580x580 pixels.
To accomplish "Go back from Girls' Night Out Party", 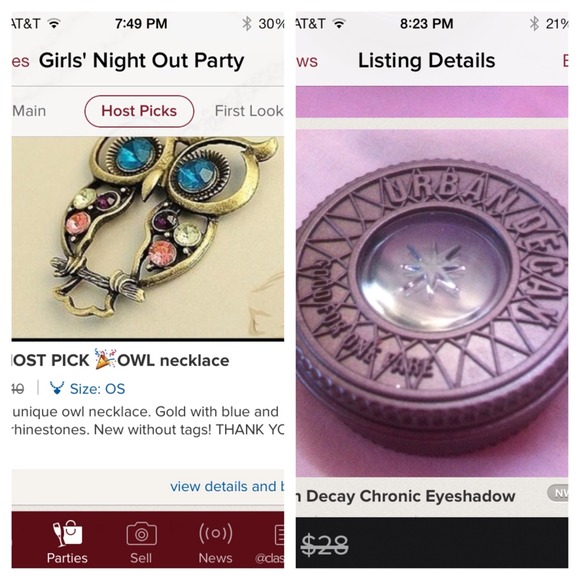I will click(x=20, y=61).
